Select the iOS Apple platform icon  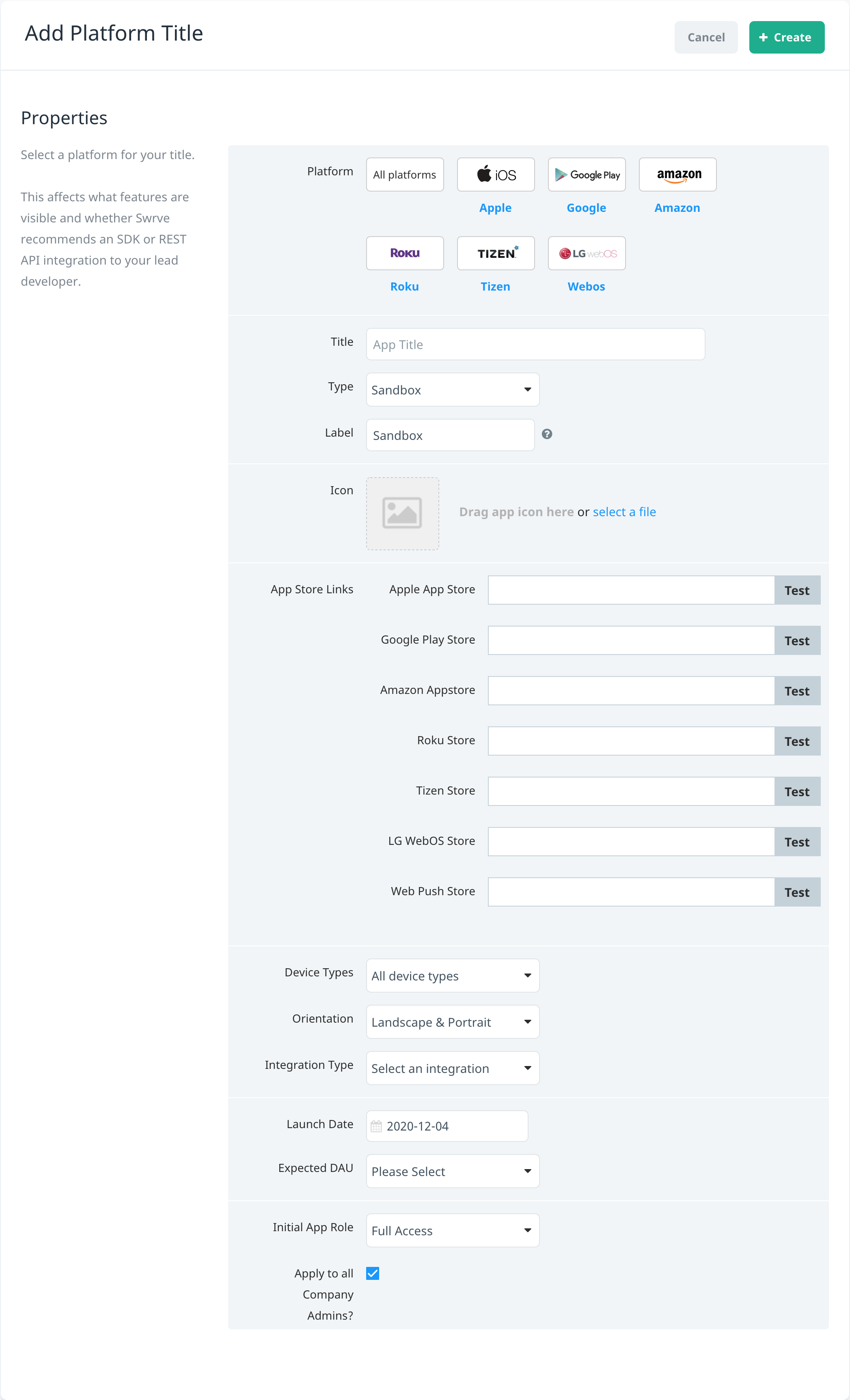pos(496,174)
